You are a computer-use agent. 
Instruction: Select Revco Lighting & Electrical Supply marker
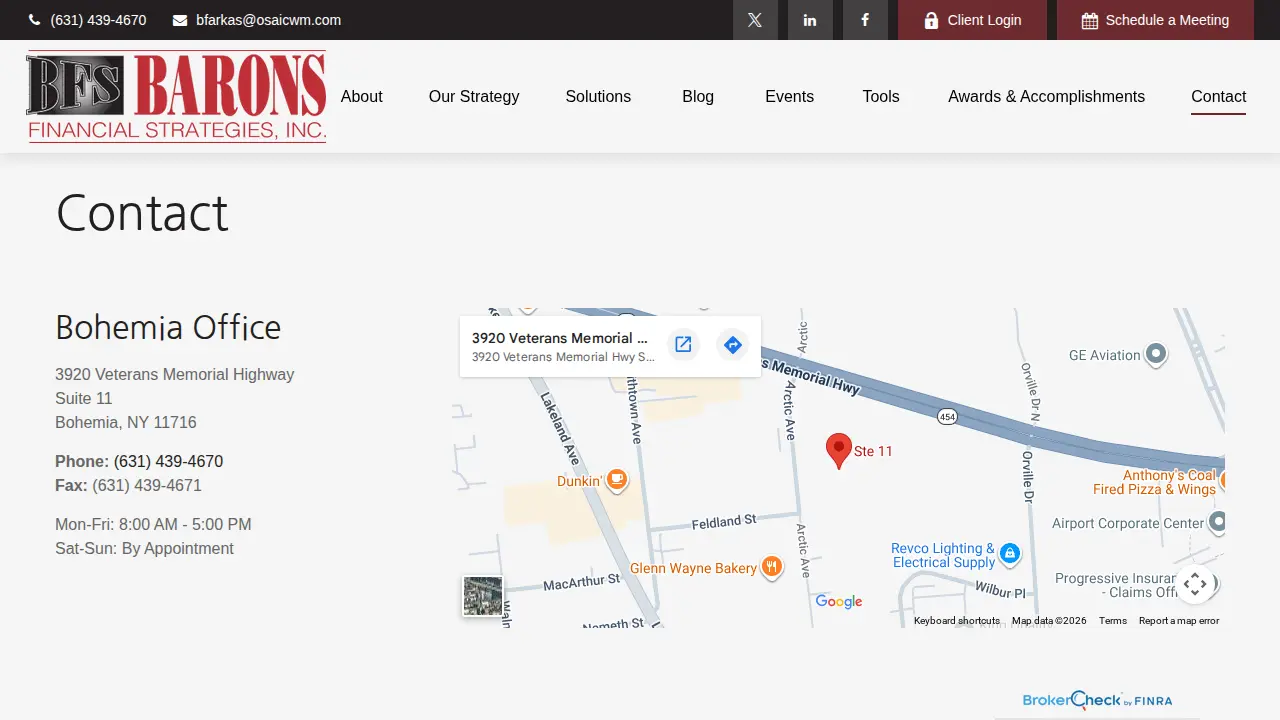pyautogui.click(x=1010, y=553)
